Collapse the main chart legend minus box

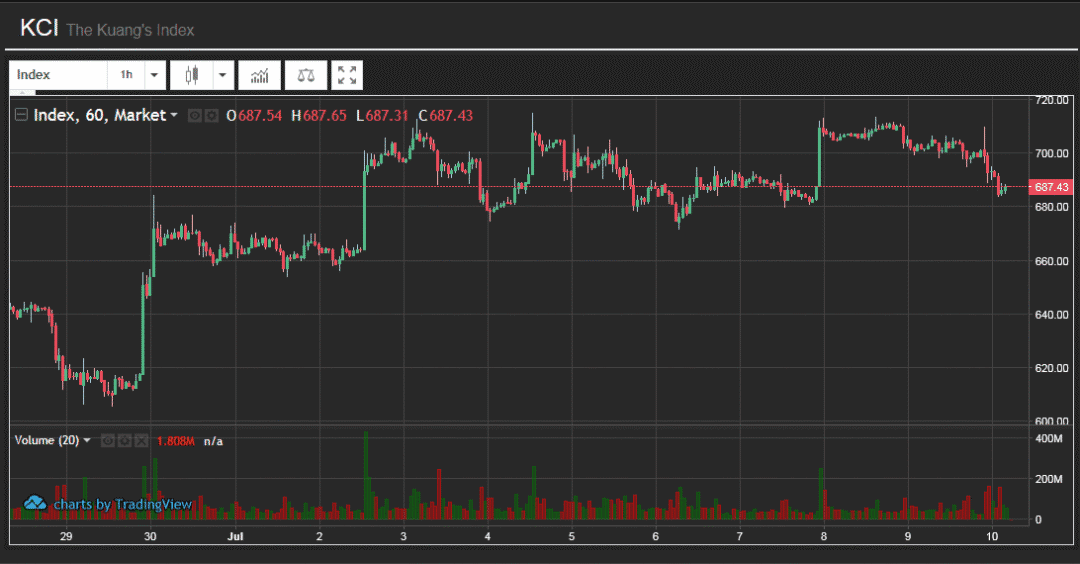(21, 115)
